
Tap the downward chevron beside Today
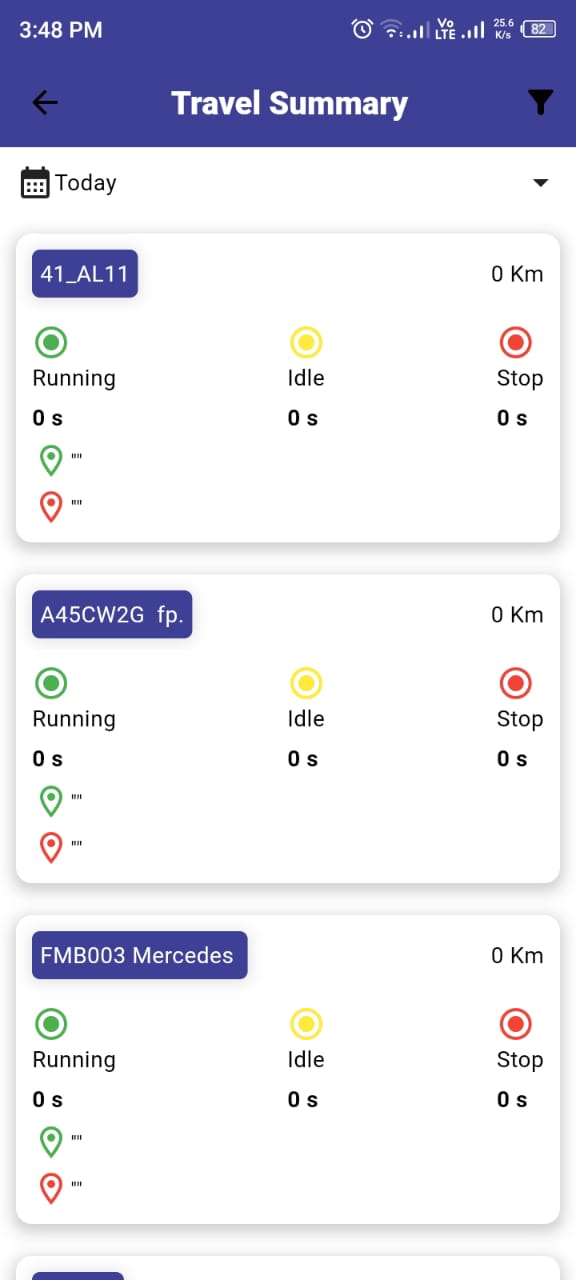click(540, 183)
